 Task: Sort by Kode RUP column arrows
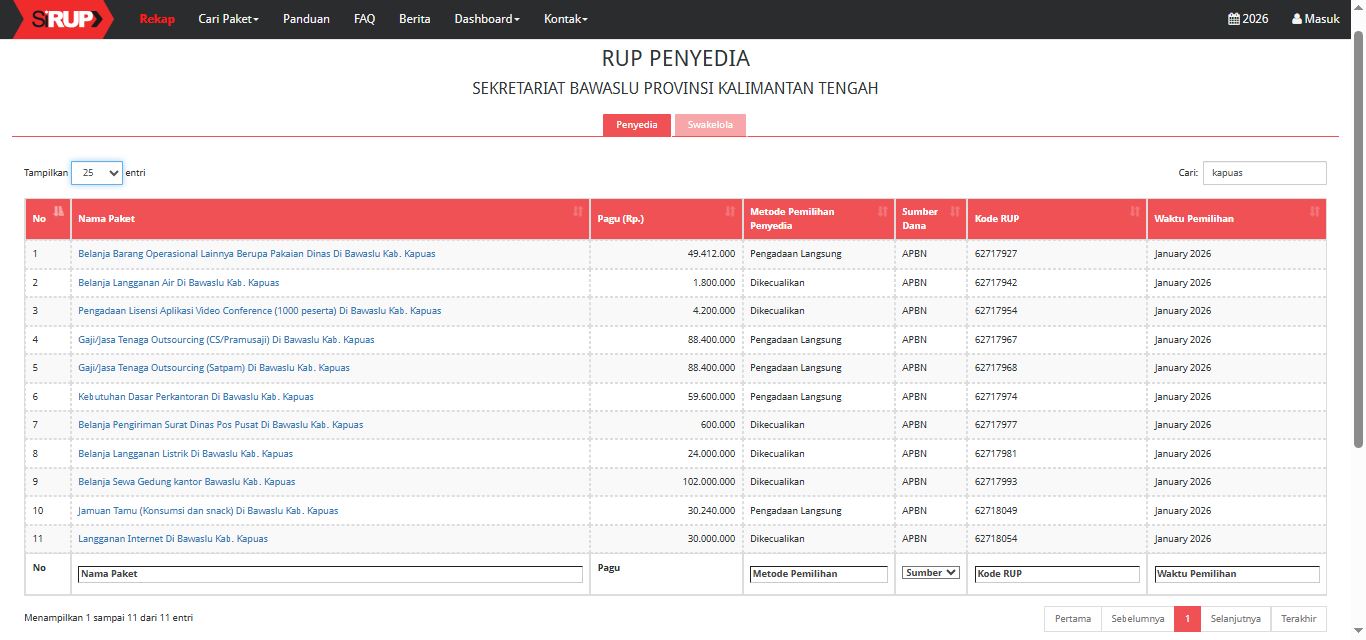click(x=1134, y=211)
